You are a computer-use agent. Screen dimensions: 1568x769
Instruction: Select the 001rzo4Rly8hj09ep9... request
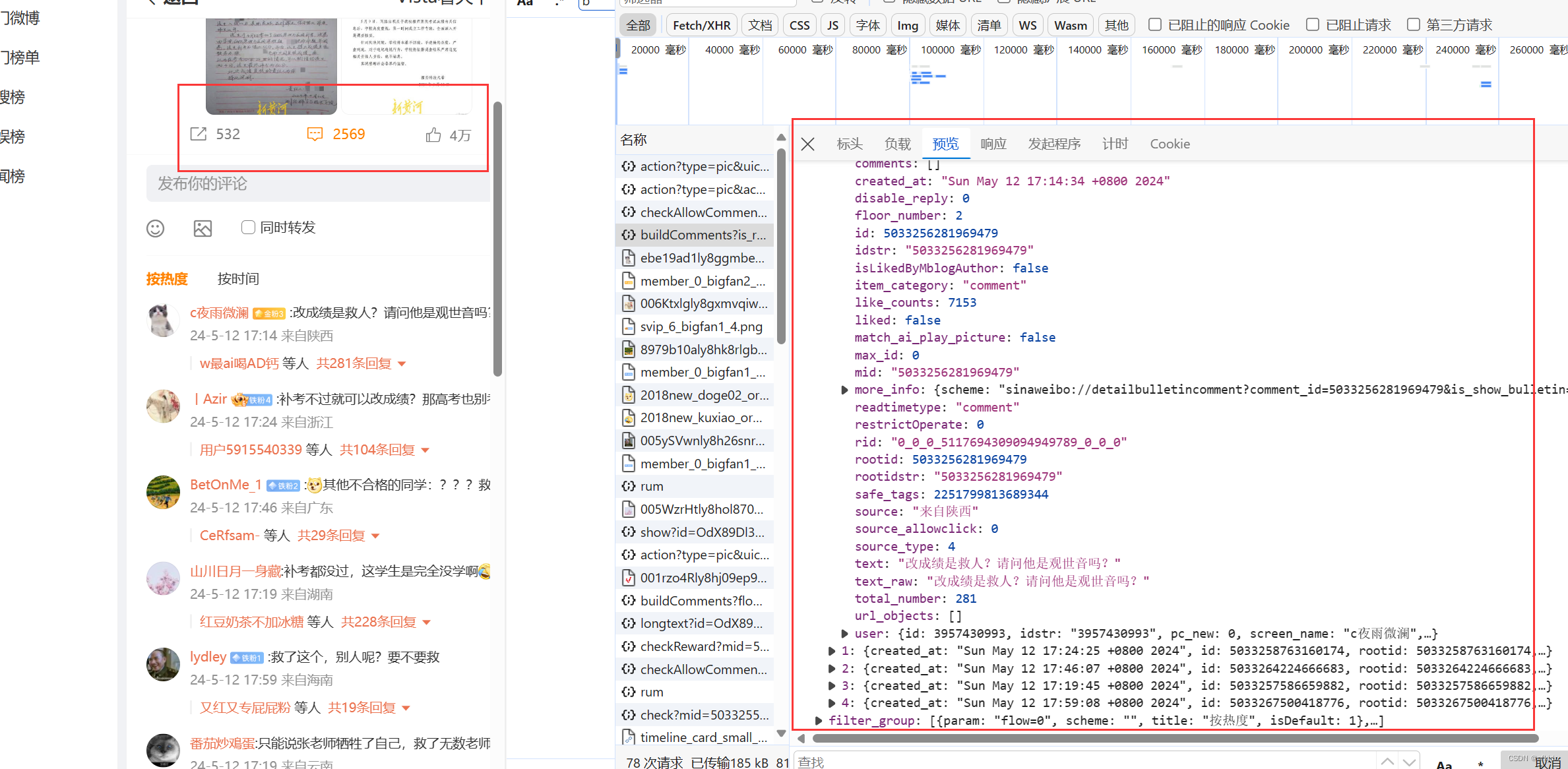click(x=695, y=578)
